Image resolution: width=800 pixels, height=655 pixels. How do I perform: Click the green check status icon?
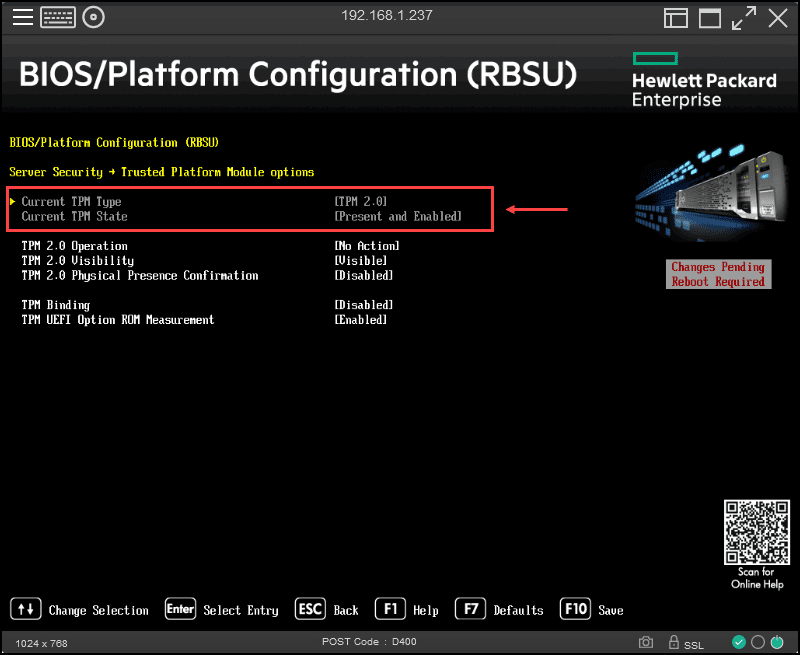(739, 642)
